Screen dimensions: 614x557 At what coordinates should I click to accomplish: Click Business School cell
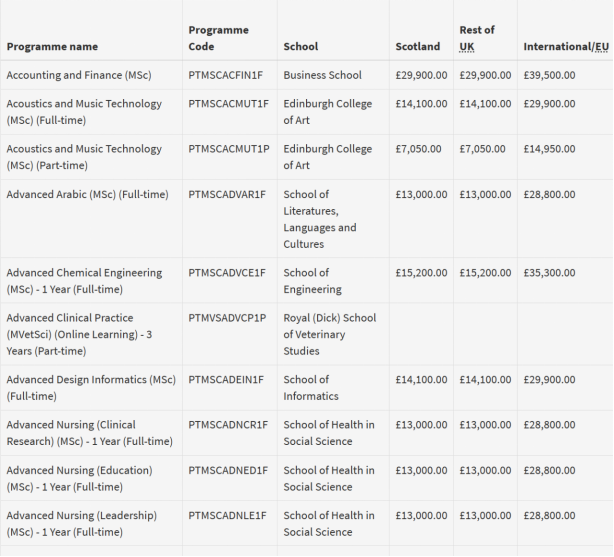pyautogui.click(x=322, y=75)
